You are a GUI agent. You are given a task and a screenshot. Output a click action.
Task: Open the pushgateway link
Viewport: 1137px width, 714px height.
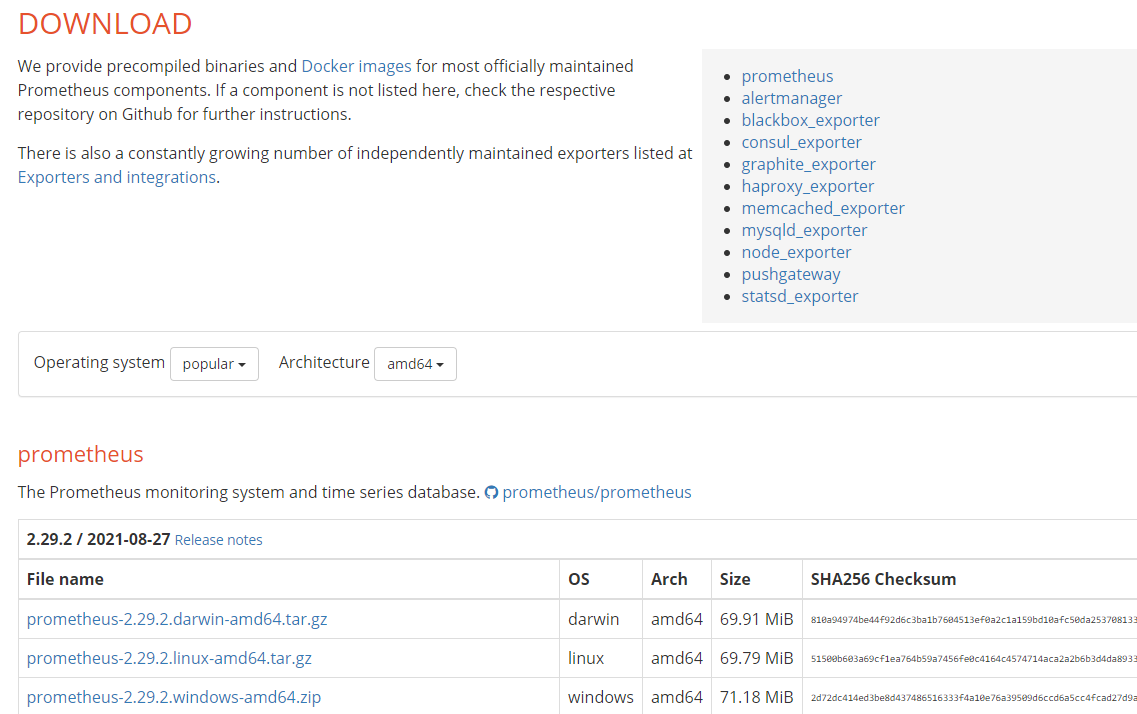(x=790, y=274)
